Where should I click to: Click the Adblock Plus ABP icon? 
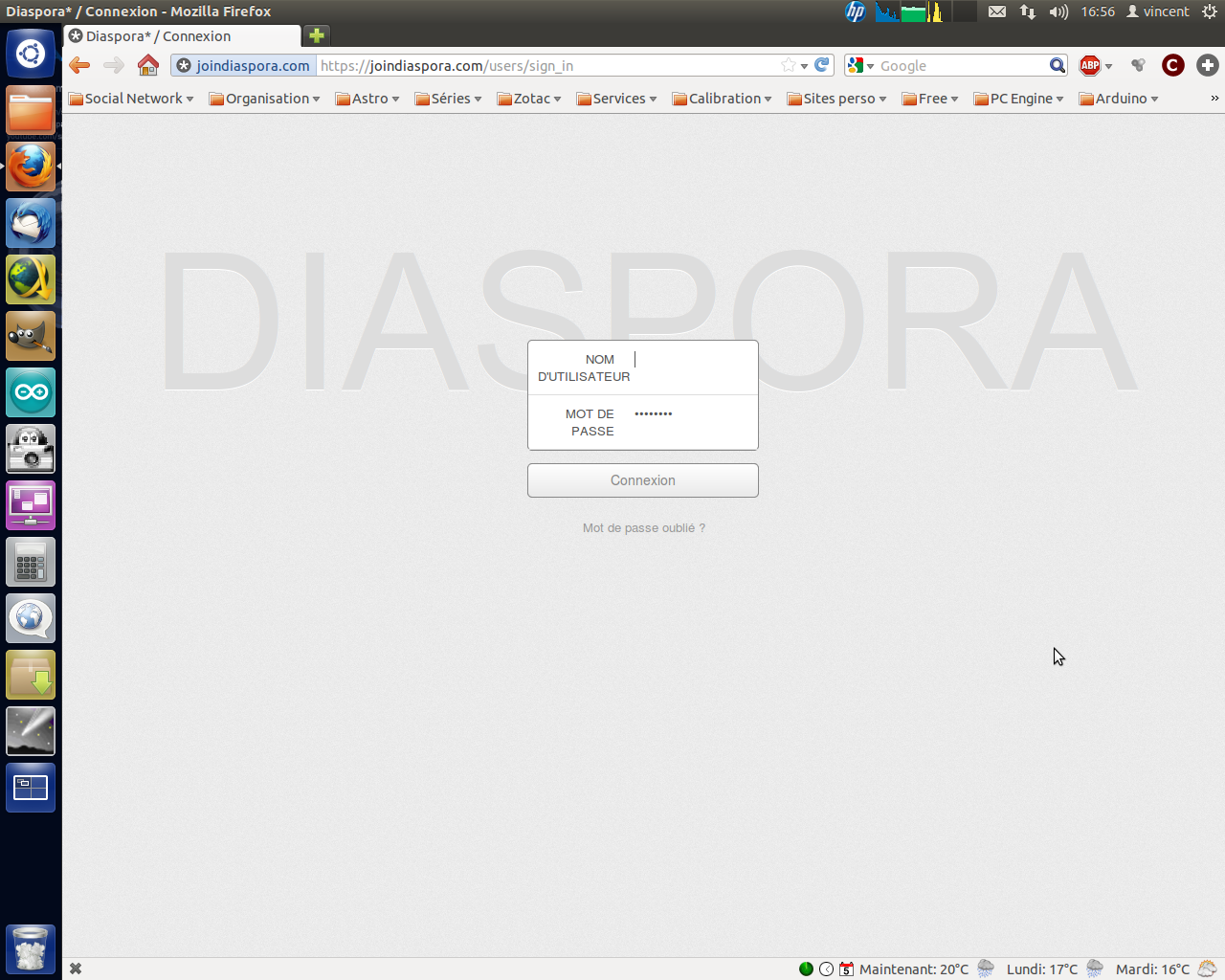pos(1089,65)
